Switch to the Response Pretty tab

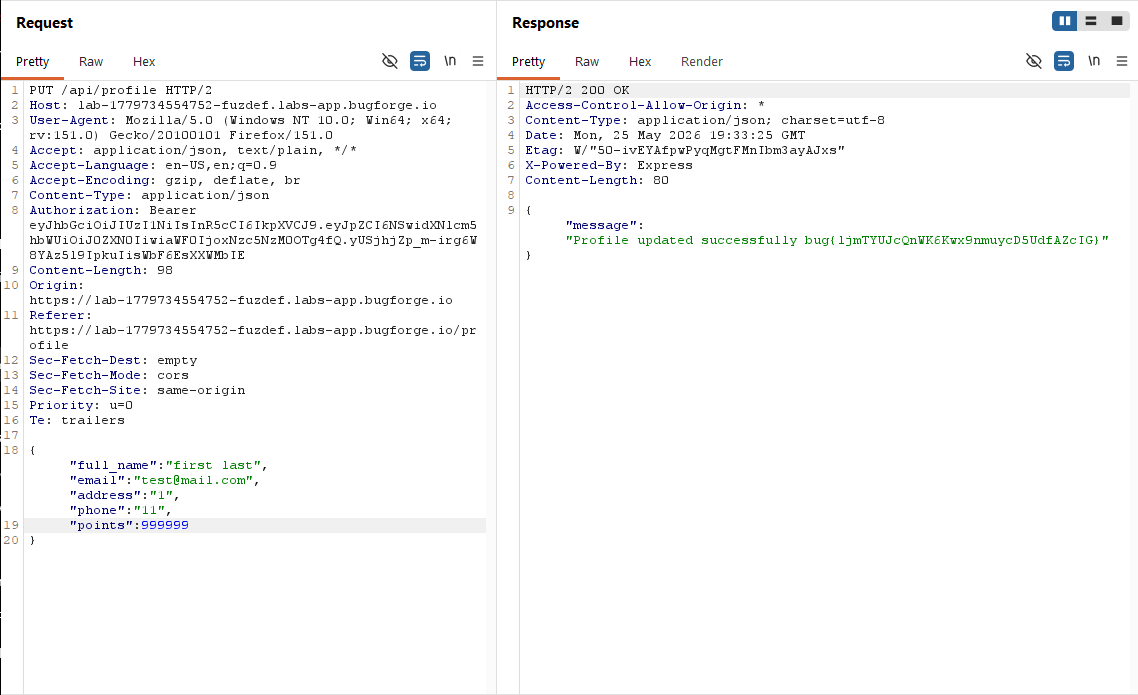[528, 62]
